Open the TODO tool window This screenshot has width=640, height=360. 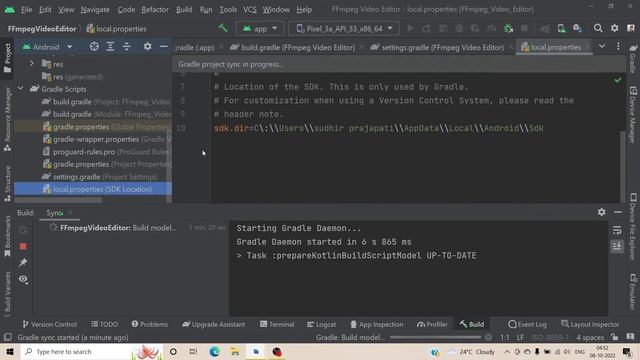[x=104, y=324]
